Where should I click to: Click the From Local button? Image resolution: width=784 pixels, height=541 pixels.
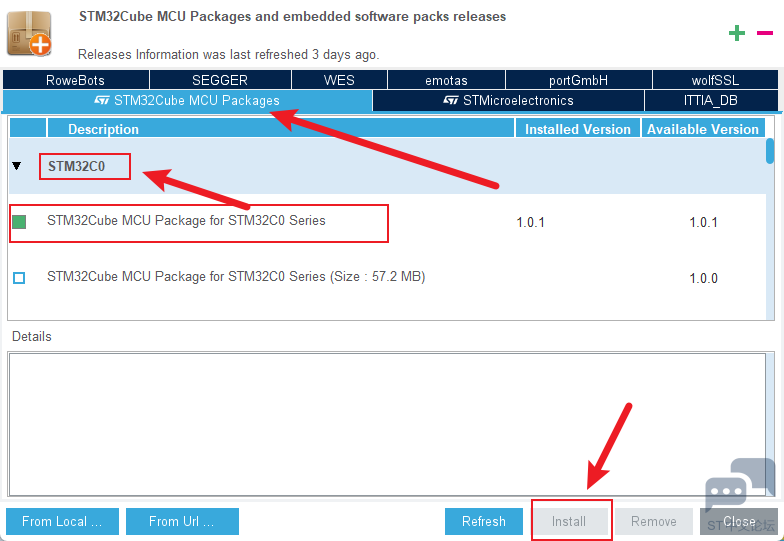point(62,522)
